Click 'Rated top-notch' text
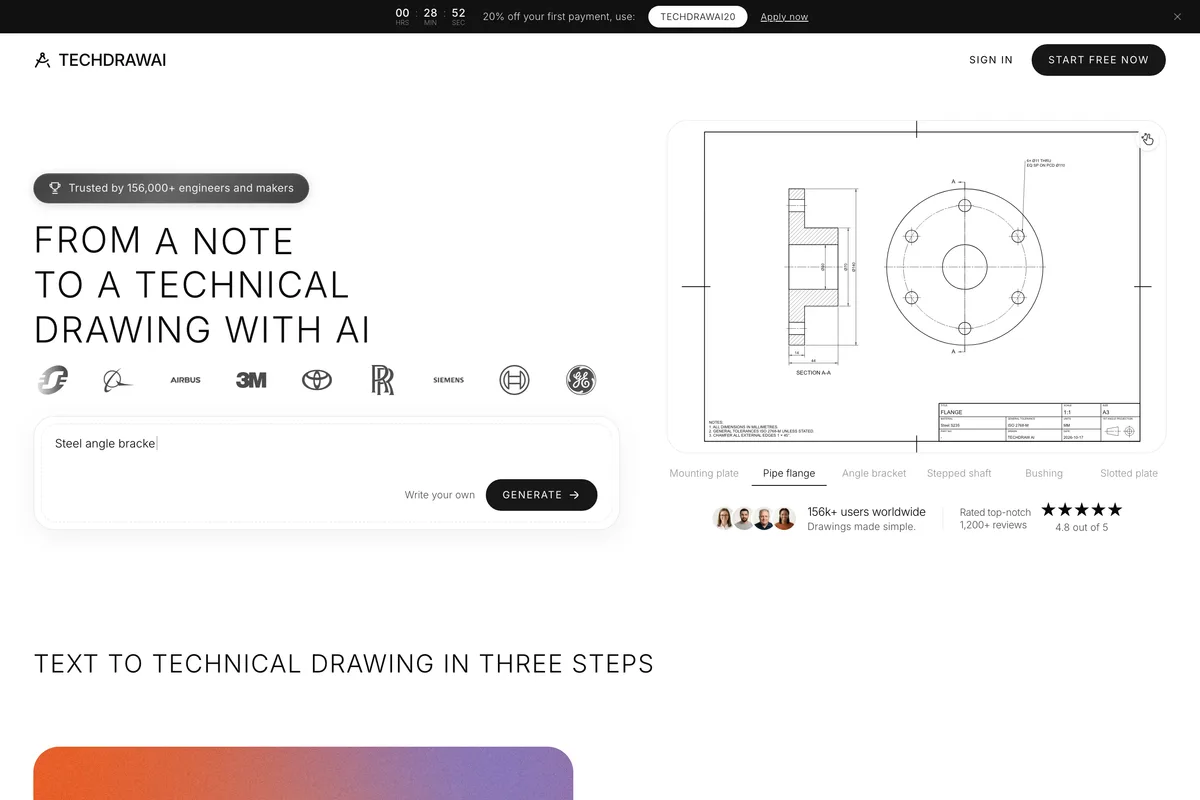Image resolution: width=1200 pixels, height=800 pixels. click(993, 512)
